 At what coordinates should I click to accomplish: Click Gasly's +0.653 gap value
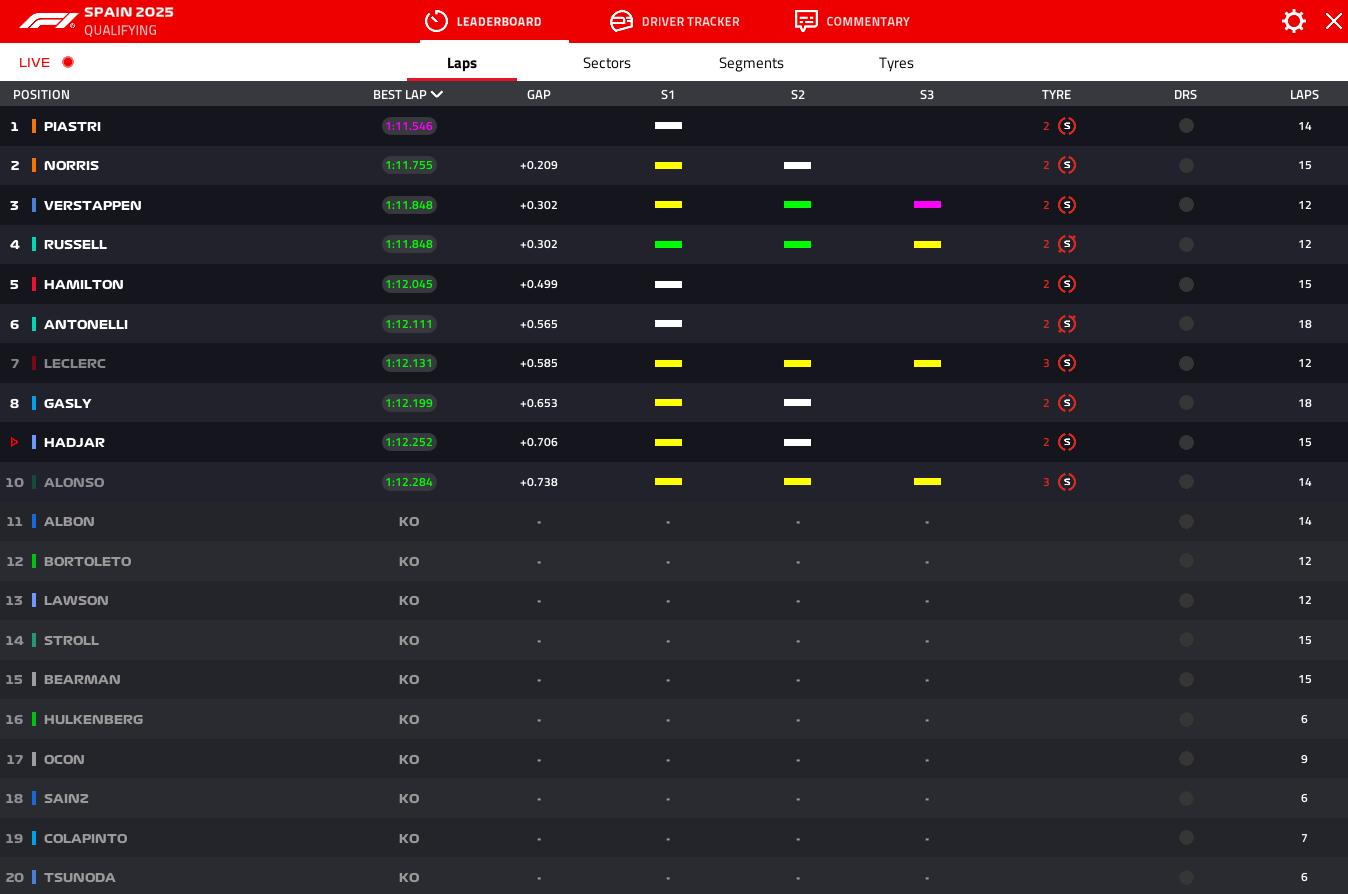point(539,403)
